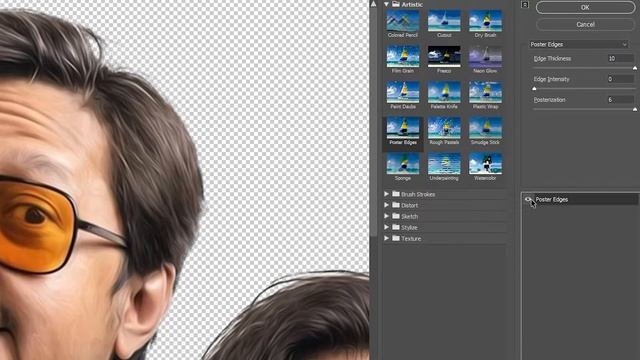The height and width of the screenshot is (360, 640).
Task: Select the Palette Knife filter thumbnail
Action: (x=444, y=92)
